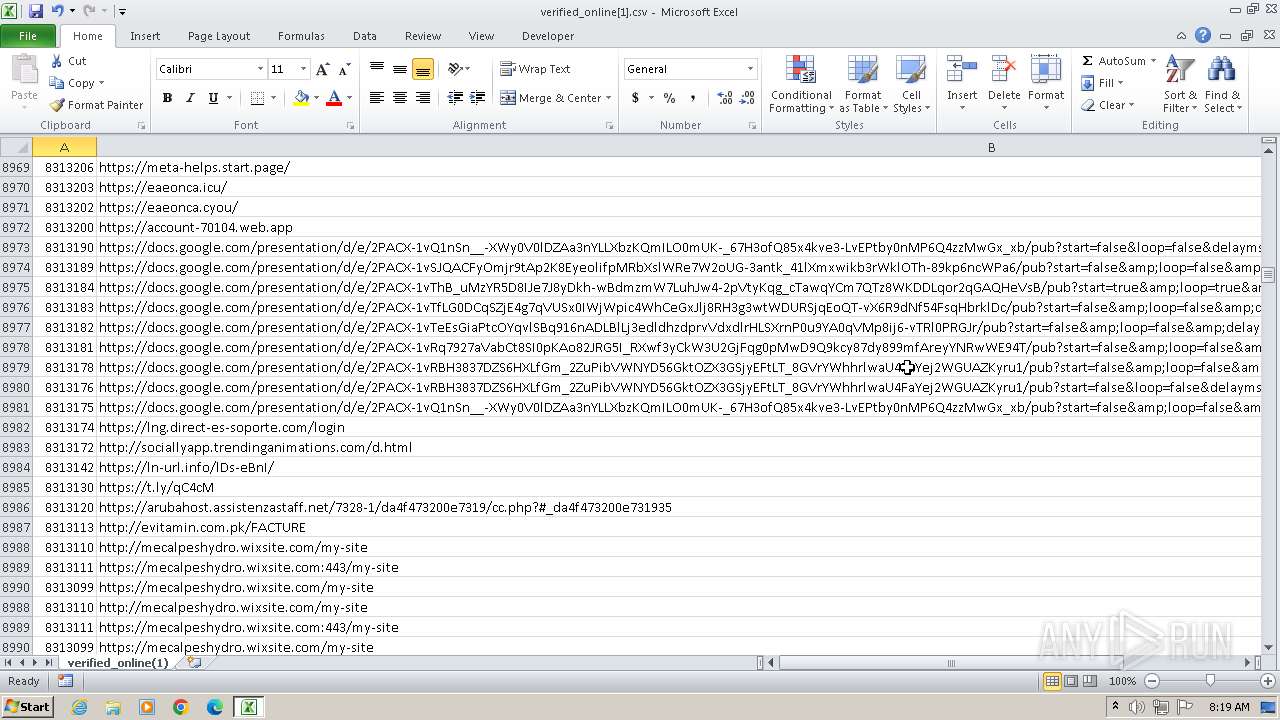Increase indent in Alignment group
This screenshot has width=1280, height=720.
point(478,98)
